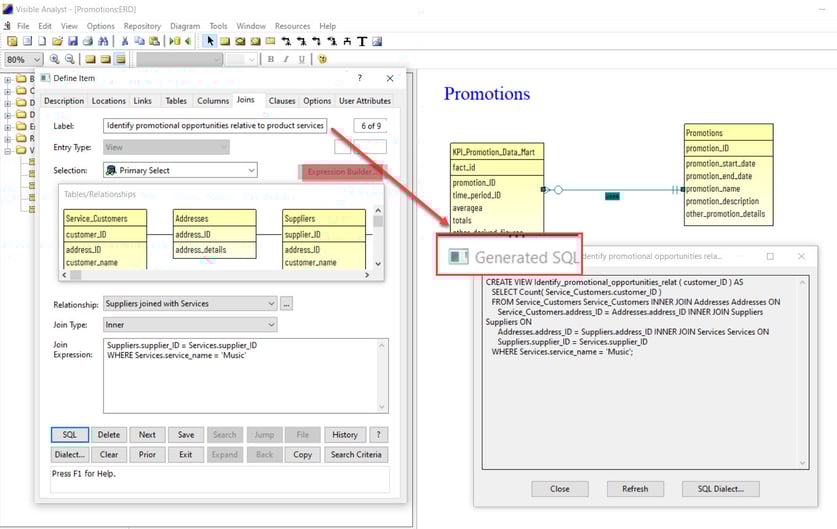
Task: Open the Tables tab in Define Item
Action: [x=176, y=100]
